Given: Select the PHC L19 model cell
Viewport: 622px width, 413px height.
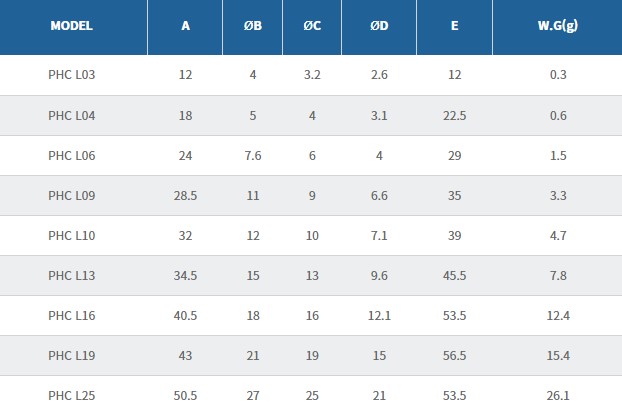Looking at the screenshot, I should point(72,356).
